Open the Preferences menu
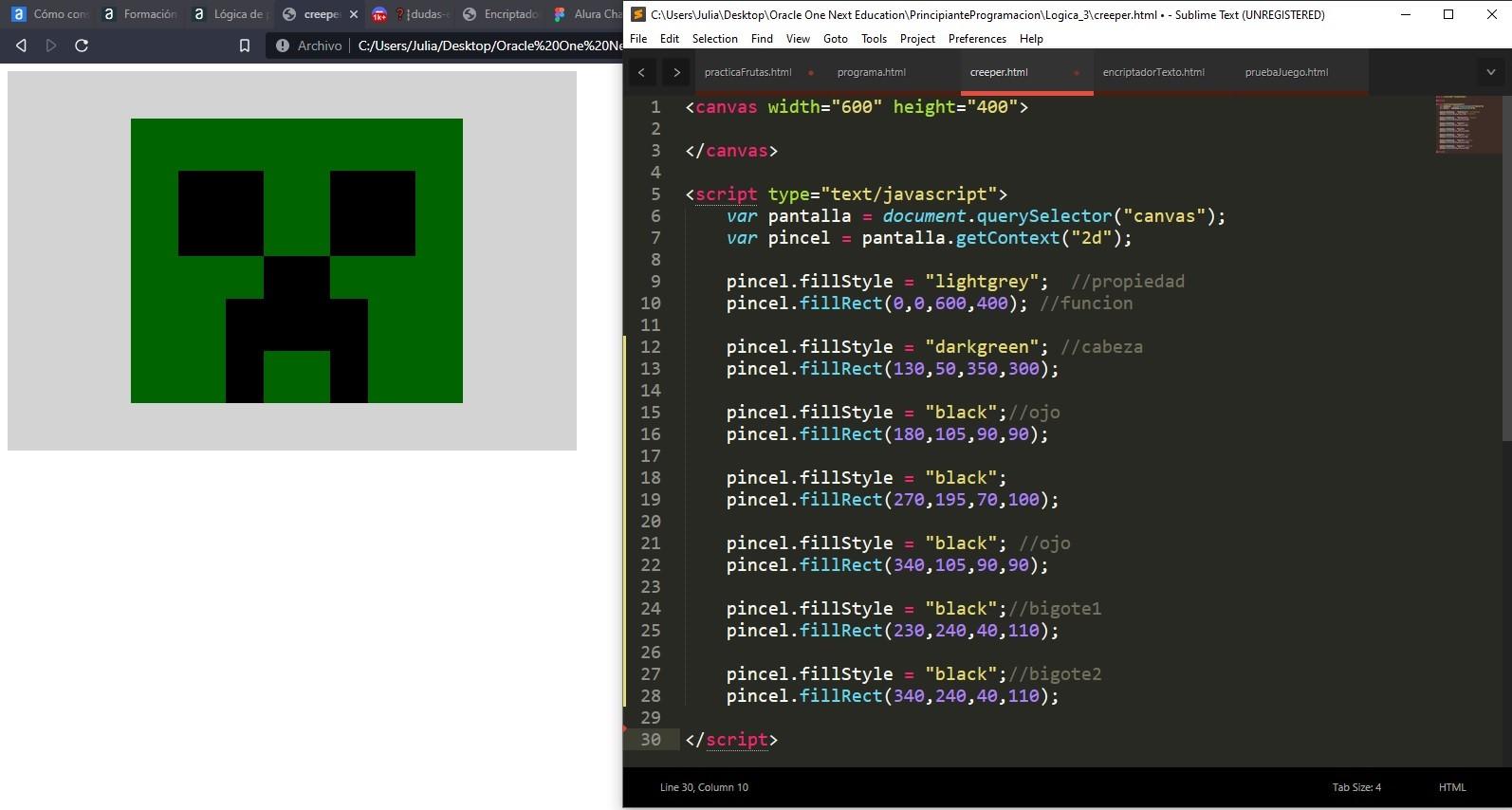Screen dimensions: 1512x810 point(977,39)
